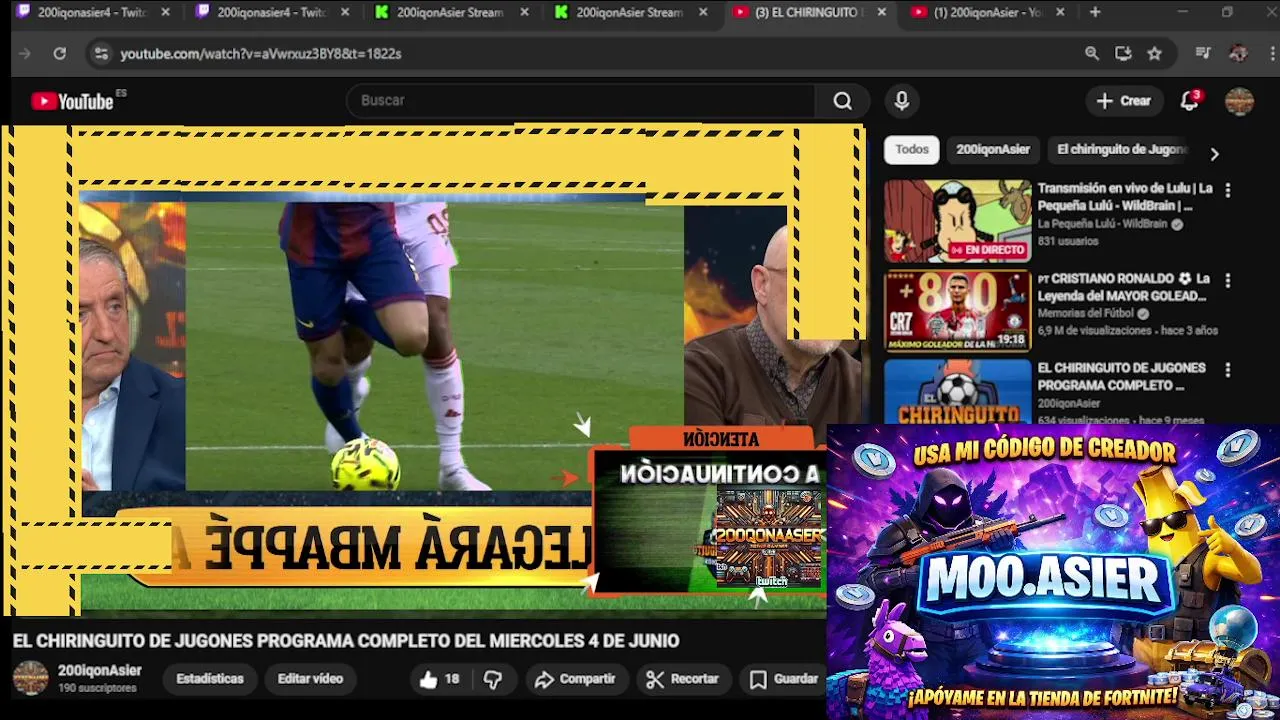Open Transmisión en vivo de Lulu title
The width and height of the screenshot is (1280, 720).
click(1125, 197)
